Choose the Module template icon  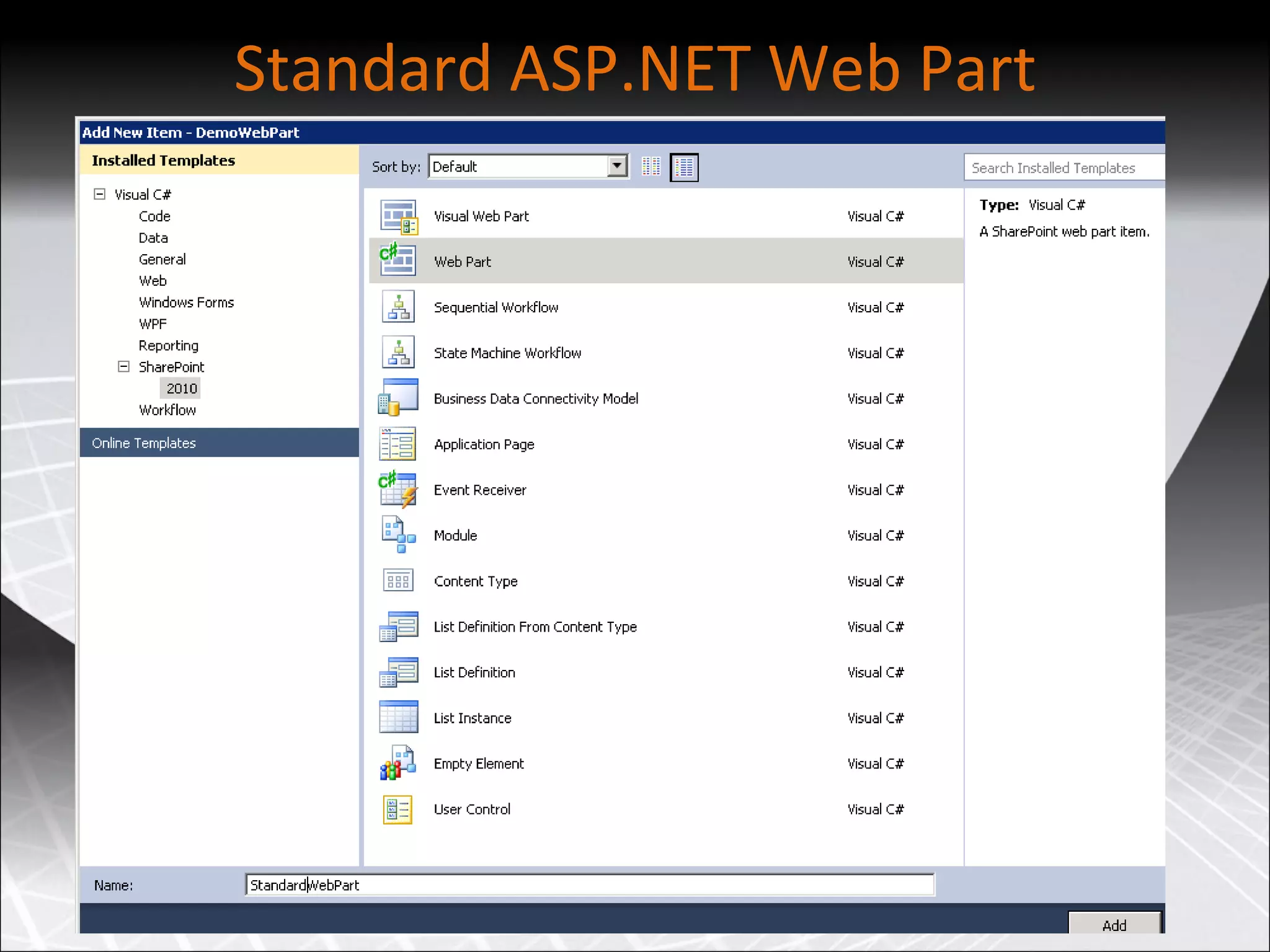click(398, 534)
